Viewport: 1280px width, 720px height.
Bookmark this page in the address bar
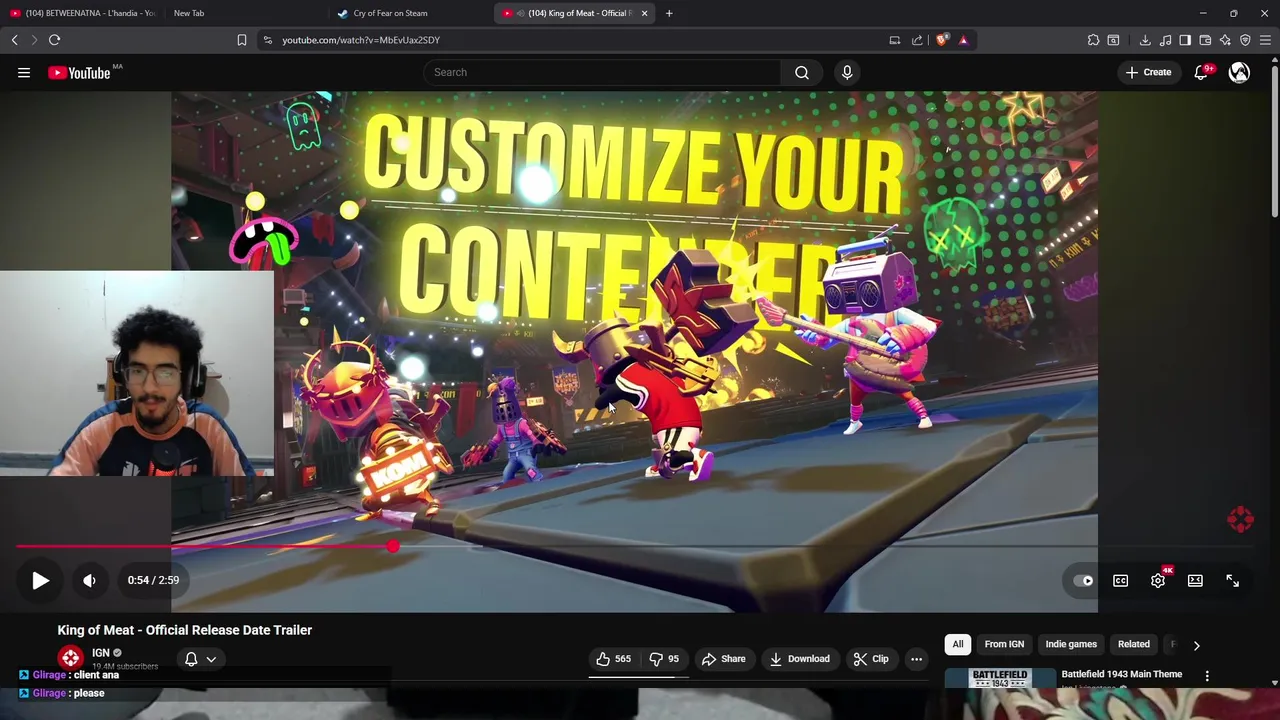[242, 40]
